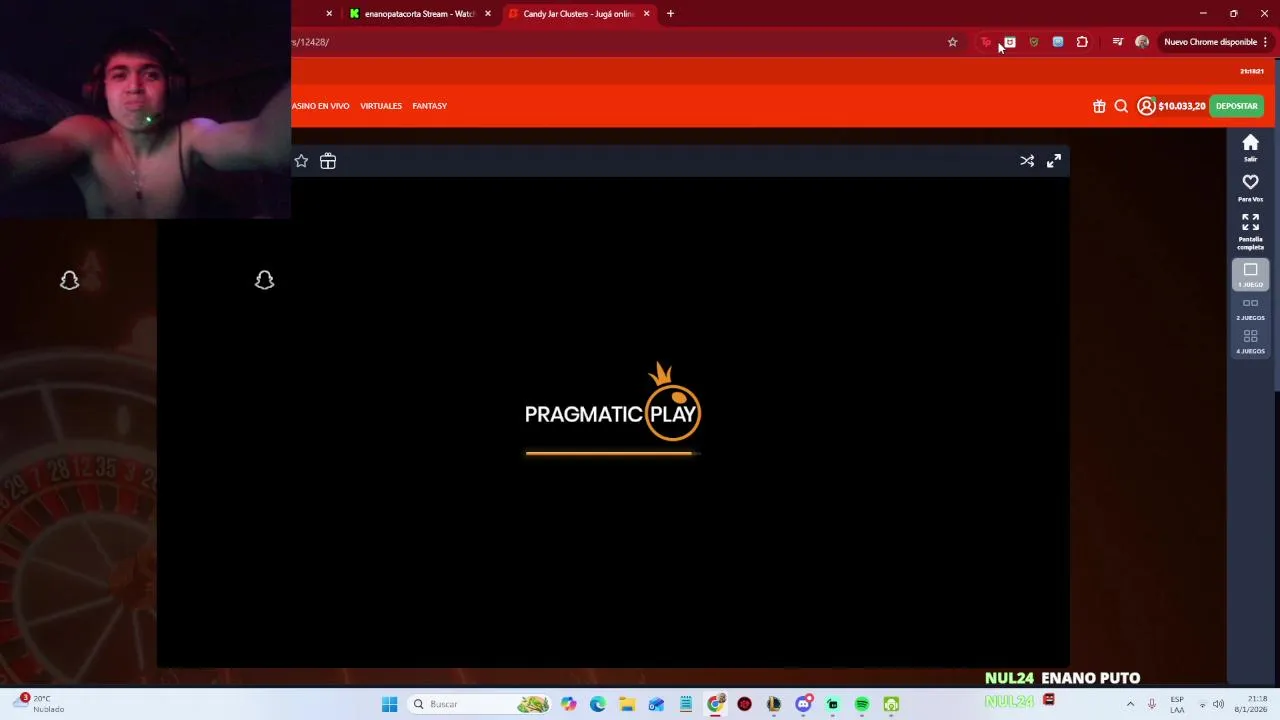
Task: Open Spotify from the taskbar
Action: (862, 704)
